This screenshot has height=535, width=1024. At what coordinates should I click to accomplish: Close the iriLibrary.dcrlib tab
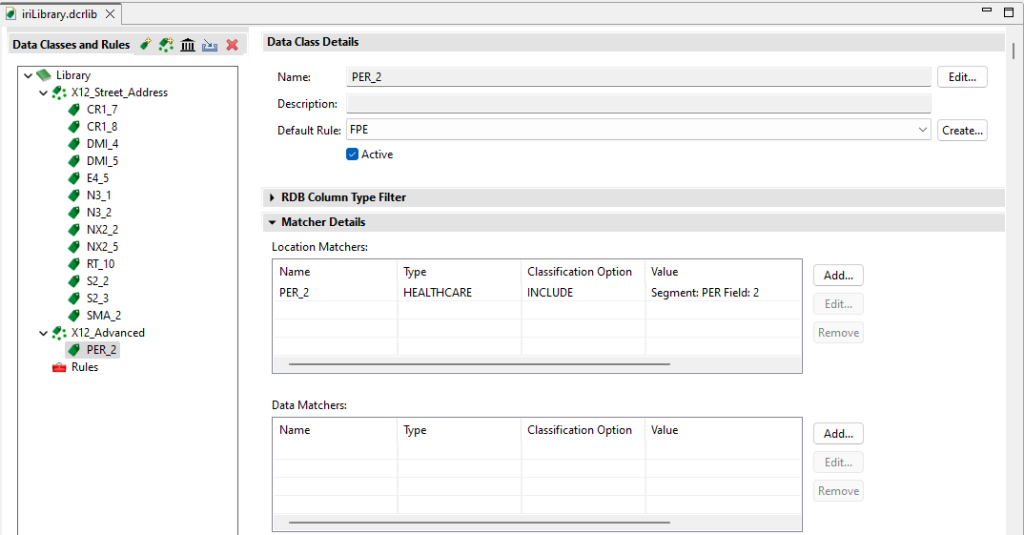(110, 14)
